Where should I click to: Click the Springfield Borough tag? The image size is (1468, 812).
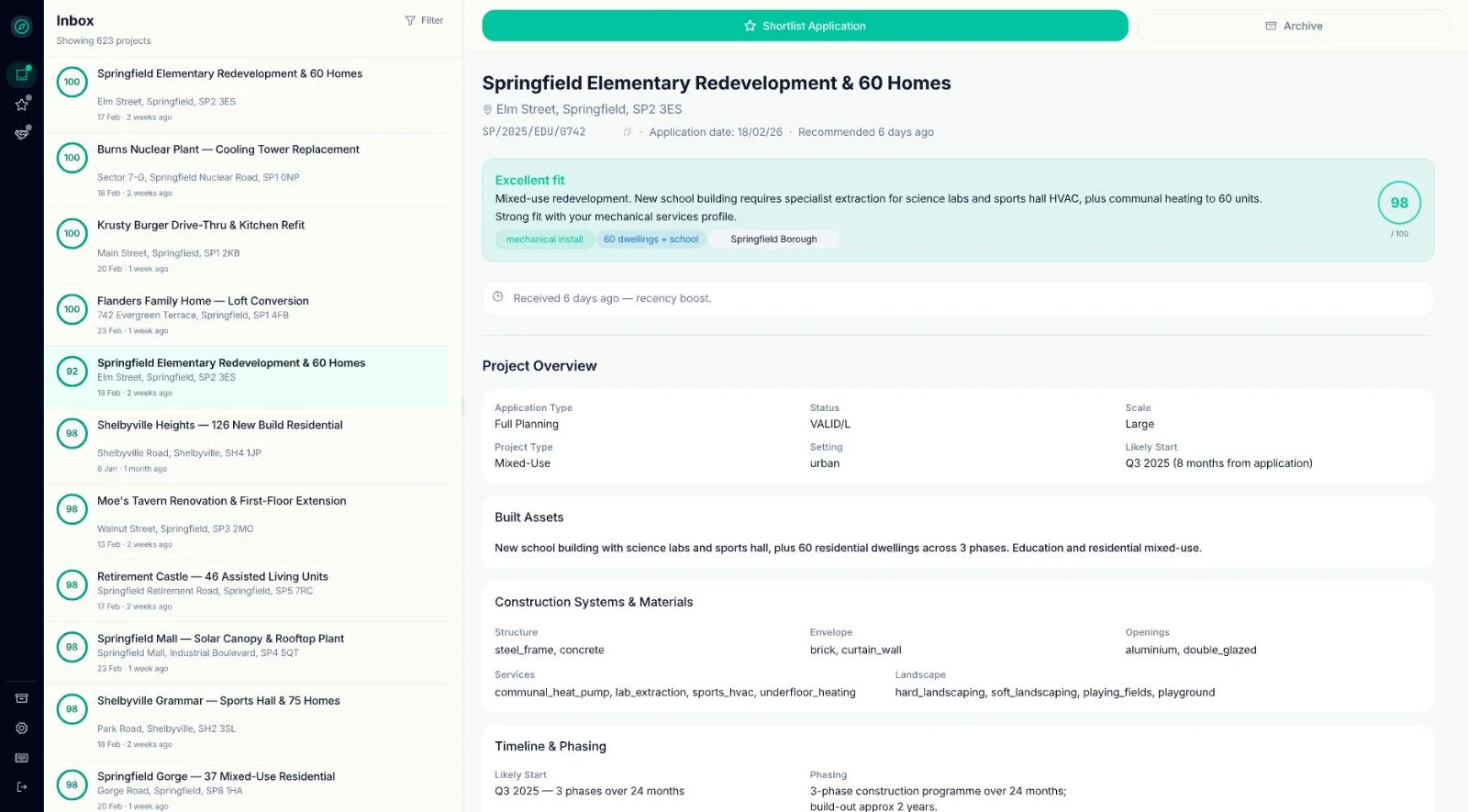click(x=773, y=239)
